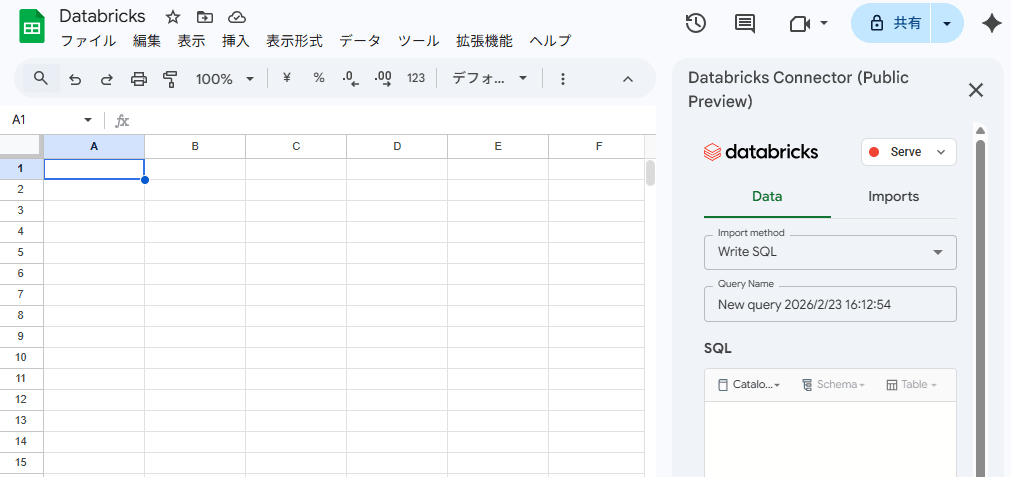Screen dimensions: 1011x477
Task: Click the redo arrow in toolbar
Action: [x=107, y=79]
